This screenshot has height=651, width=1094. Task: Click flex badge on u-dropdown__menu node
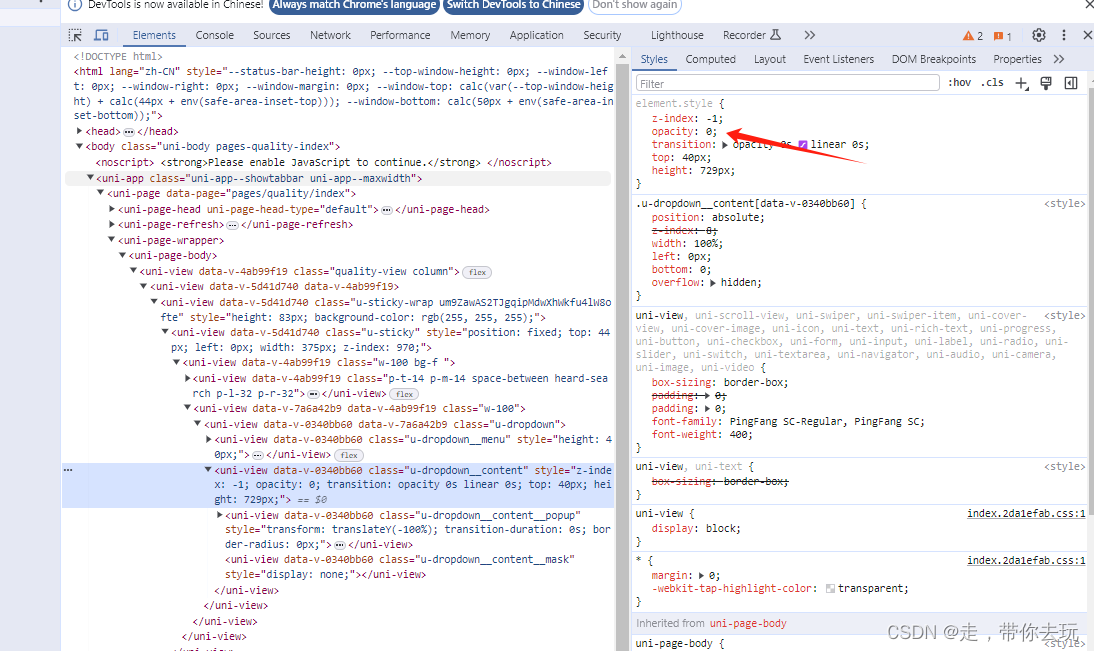349,455
